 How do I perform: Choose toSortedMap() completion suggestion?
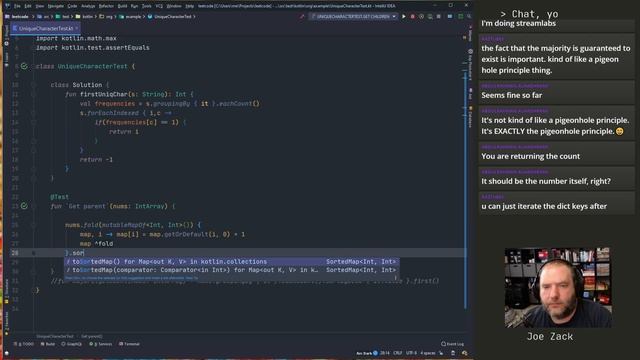coord(231,262)
